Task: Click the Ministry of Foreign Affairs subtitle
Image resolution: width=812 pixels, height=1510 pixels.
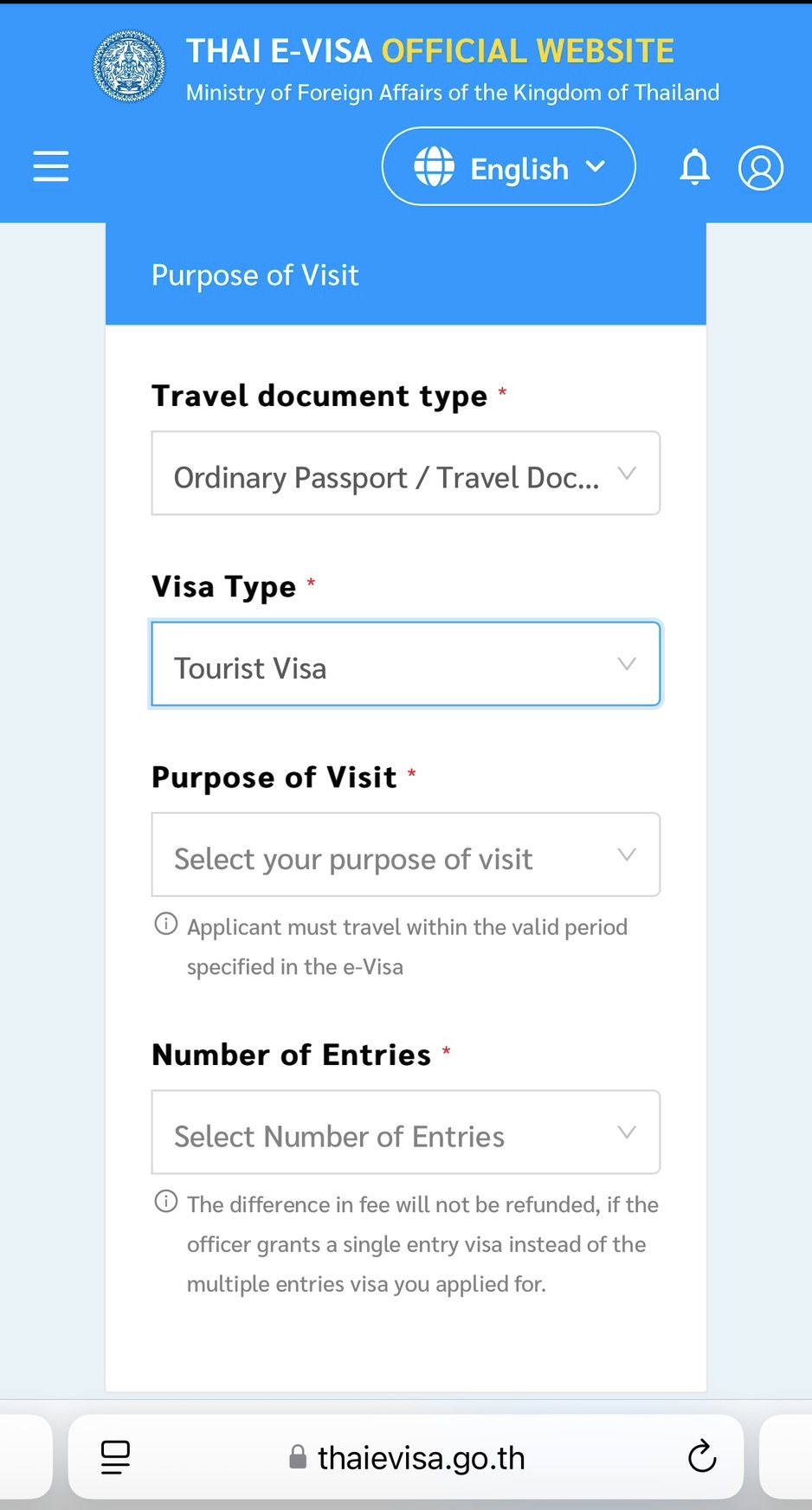Action: point(452,93)
